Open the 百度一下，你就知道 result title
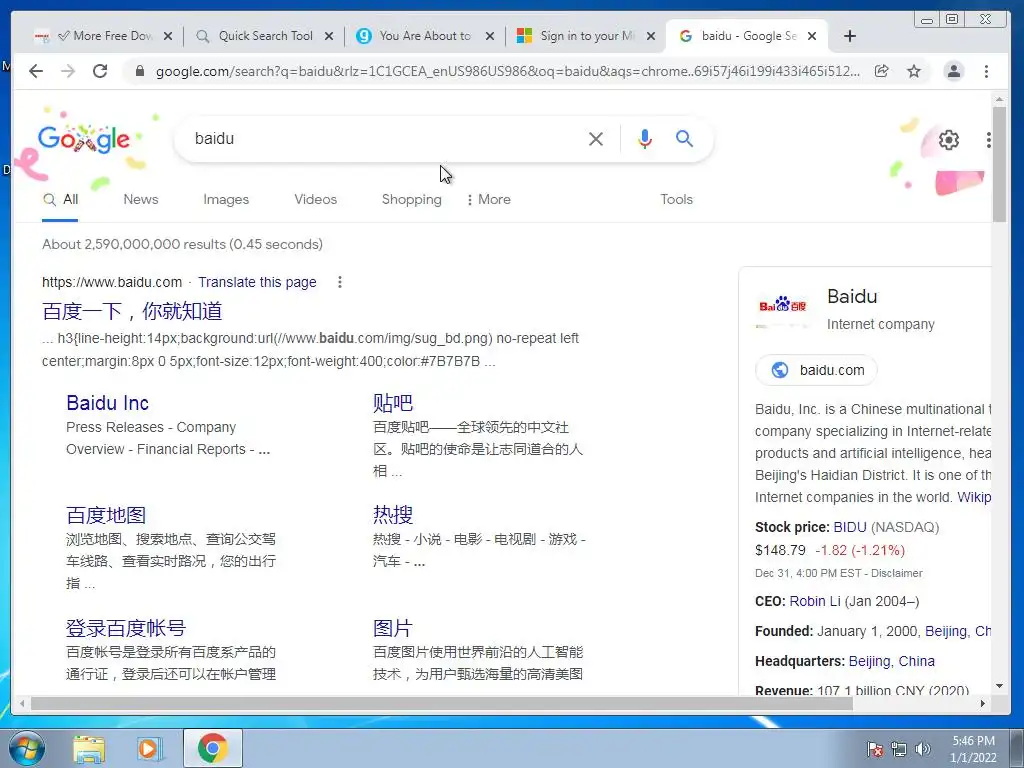This screenshot has height=768, width=1024. 132,311
